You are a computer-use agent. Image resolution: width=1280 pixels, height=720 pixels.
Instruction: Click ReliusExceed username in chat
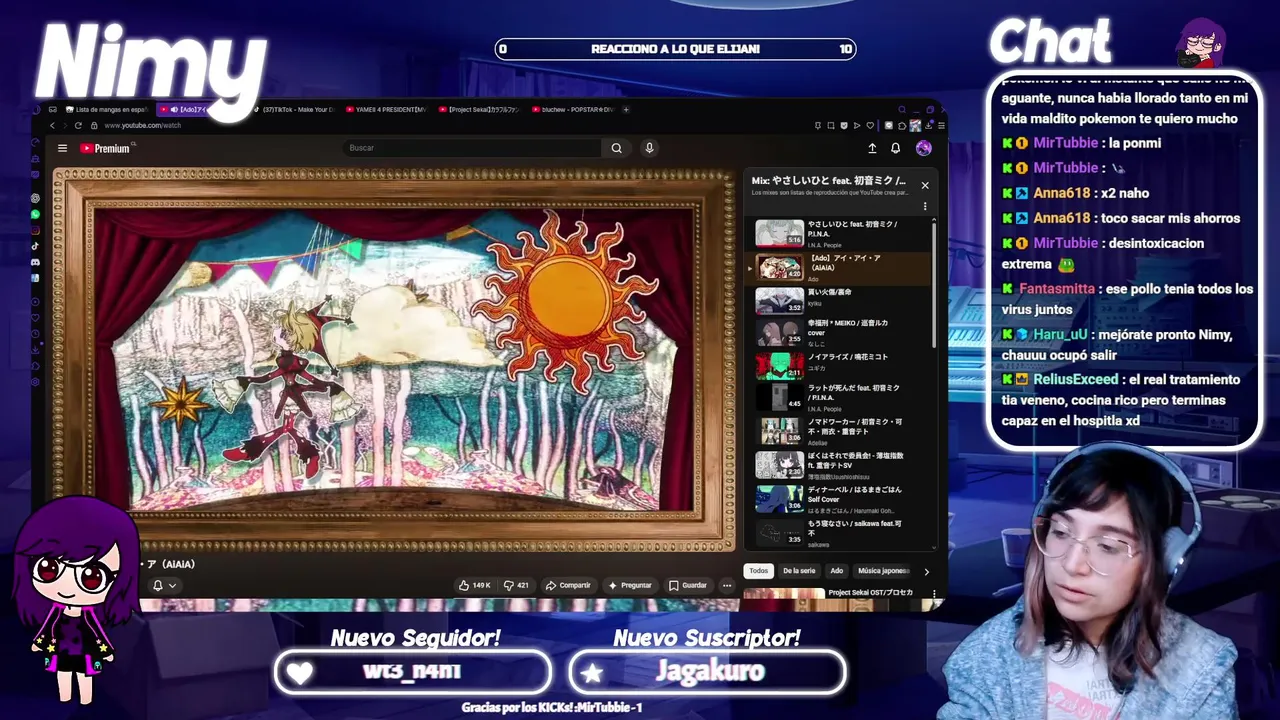[x=1075, y=380]
